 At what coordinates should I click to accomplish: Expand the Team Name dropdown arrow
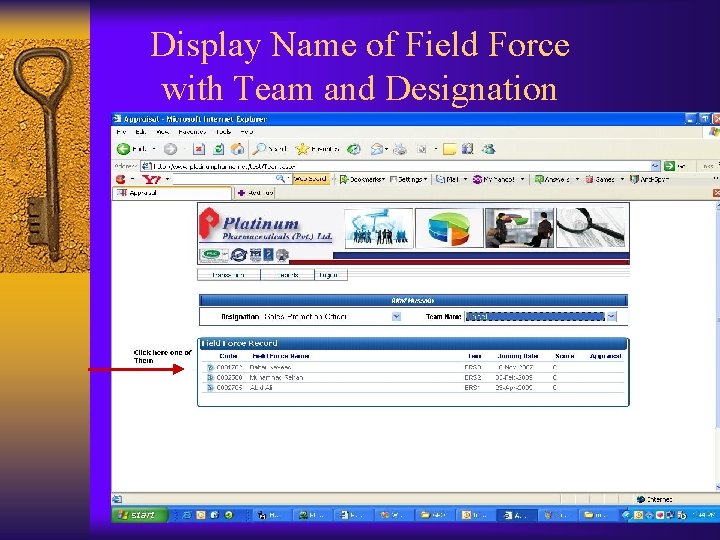click(611, 316)
